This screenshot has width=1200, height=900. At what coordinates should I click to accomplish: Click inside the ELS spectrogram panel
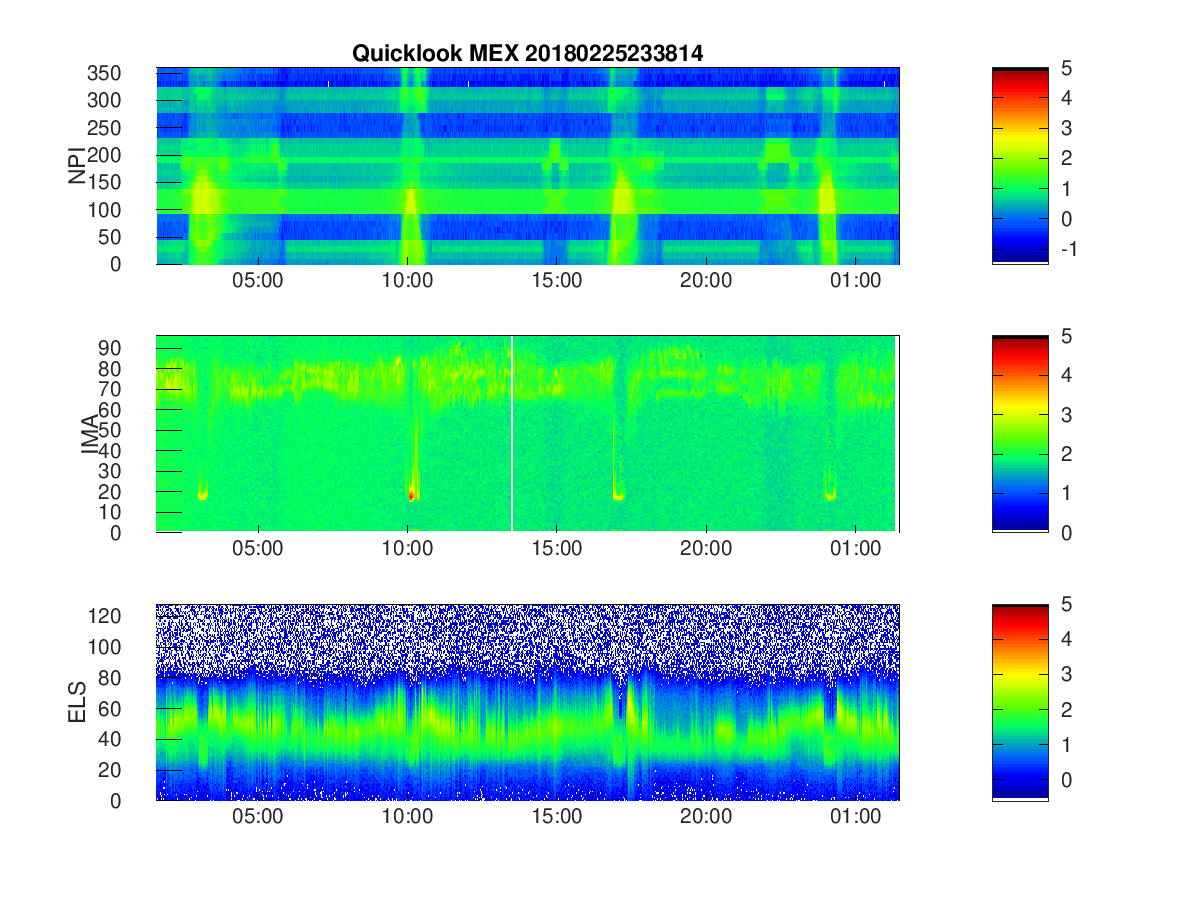(x=527, y=702)
